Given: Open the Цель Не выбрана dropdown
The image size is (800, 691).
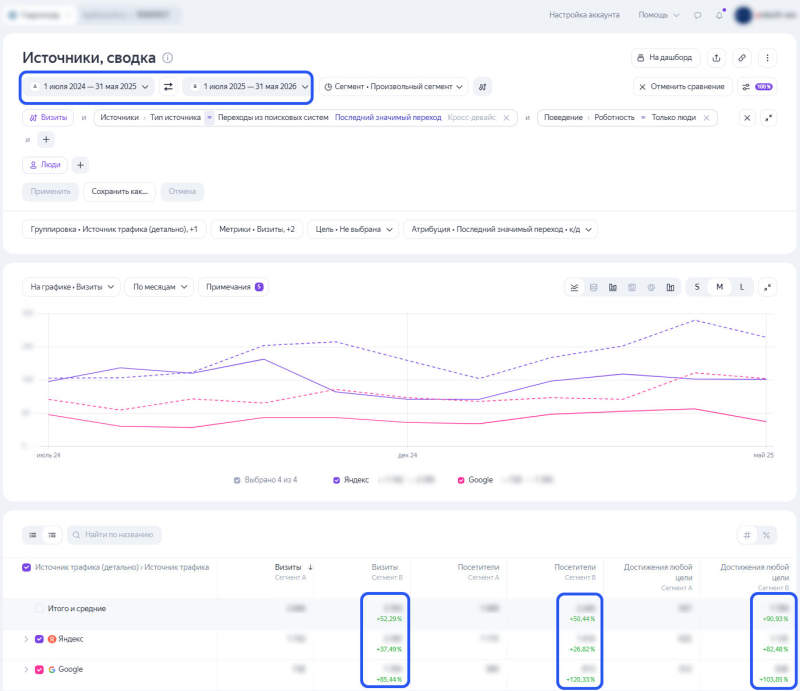Looking at the screenshot, I should pos(353,230).
